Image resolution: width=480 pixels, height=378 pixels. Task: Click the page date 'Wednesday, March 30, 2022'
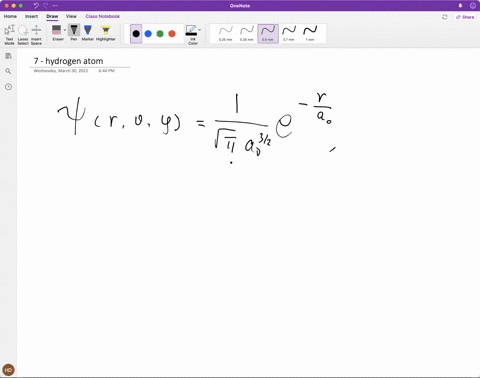click(61, 71)
